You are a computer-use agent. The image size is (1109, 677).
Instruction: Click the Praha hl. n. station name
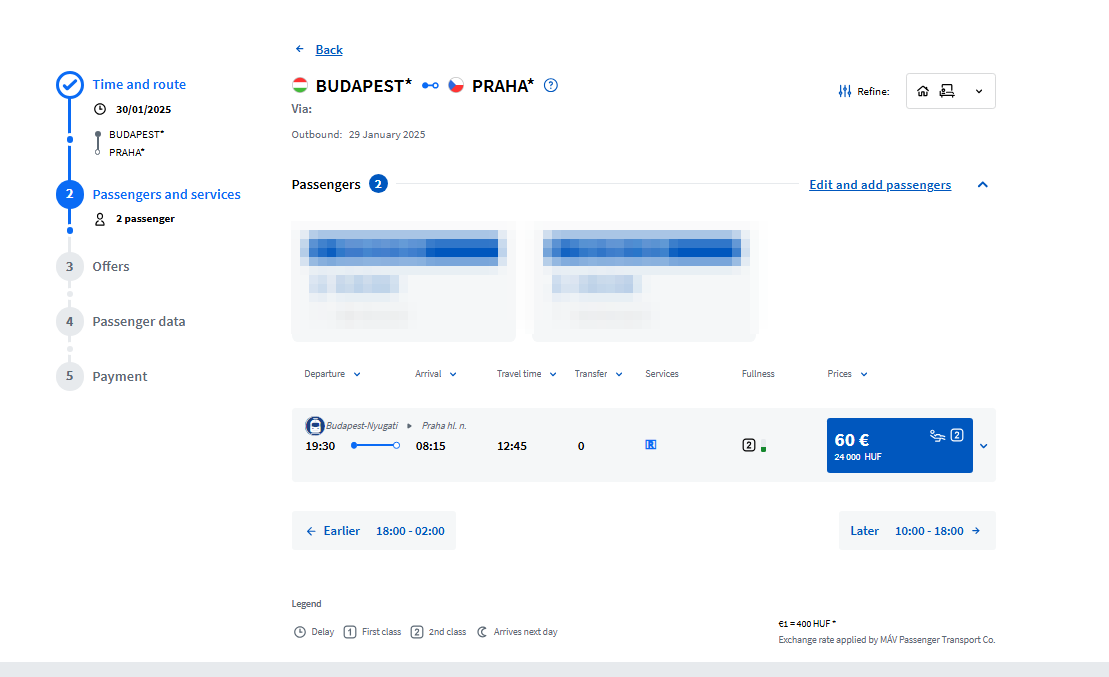444,426
